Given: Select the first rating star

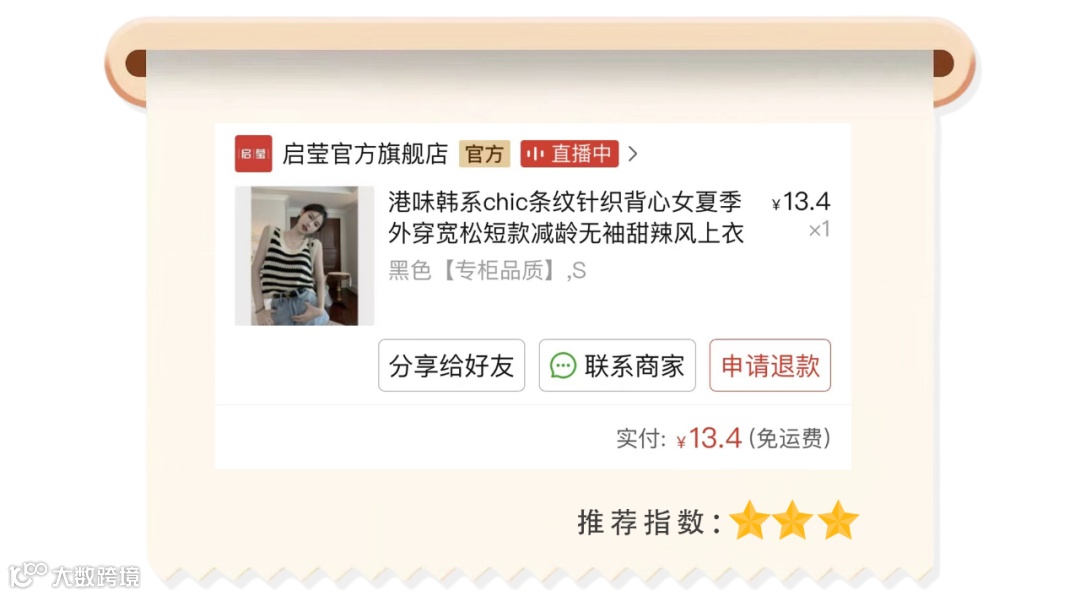Looking at the screenshot, I should pyautogui.click(x=749, y=520).
